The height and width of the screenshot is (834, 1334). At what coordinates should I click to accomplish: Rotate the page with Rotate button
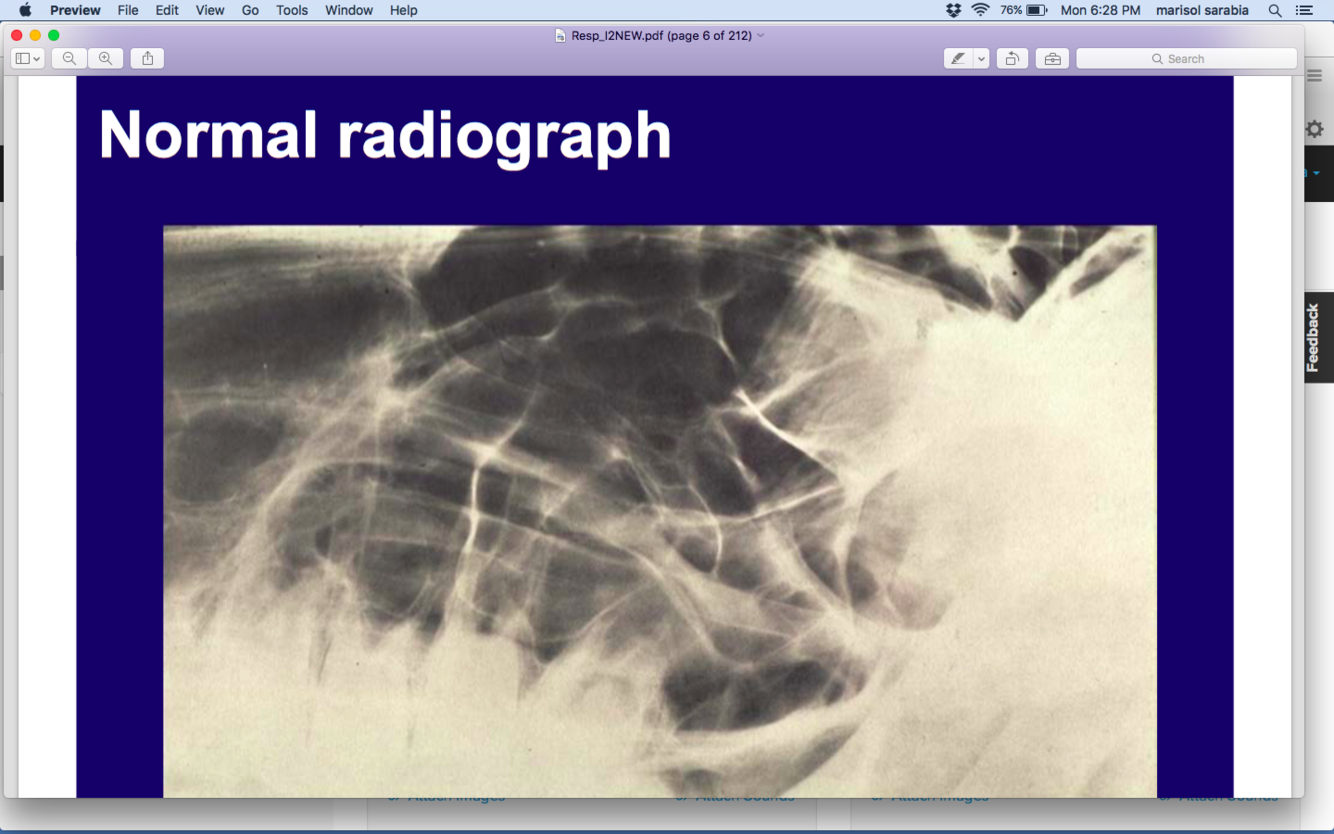click(1012, 59)
